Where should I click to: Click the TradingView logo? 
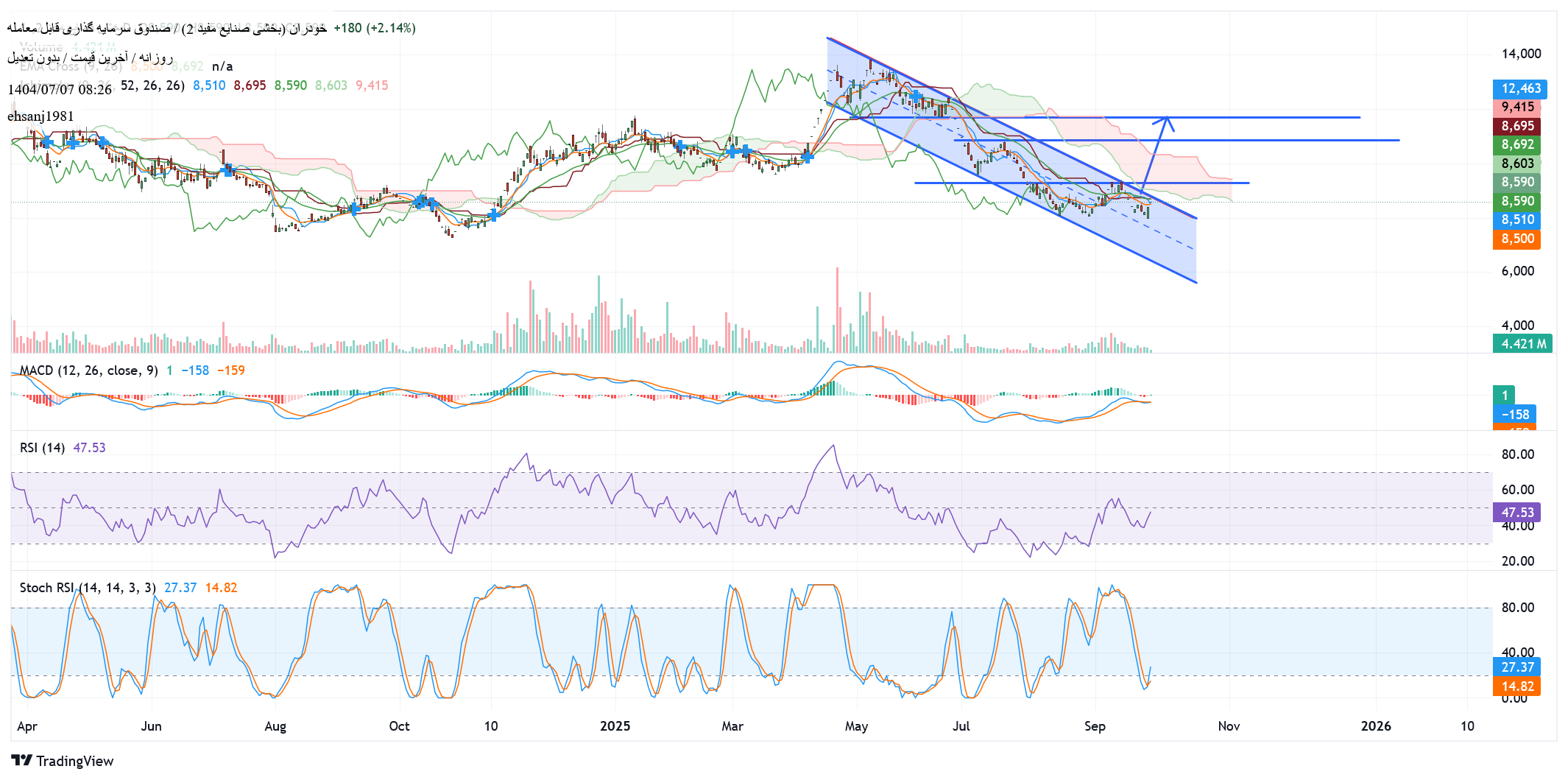pyautogui.click(x=63, y=761)
